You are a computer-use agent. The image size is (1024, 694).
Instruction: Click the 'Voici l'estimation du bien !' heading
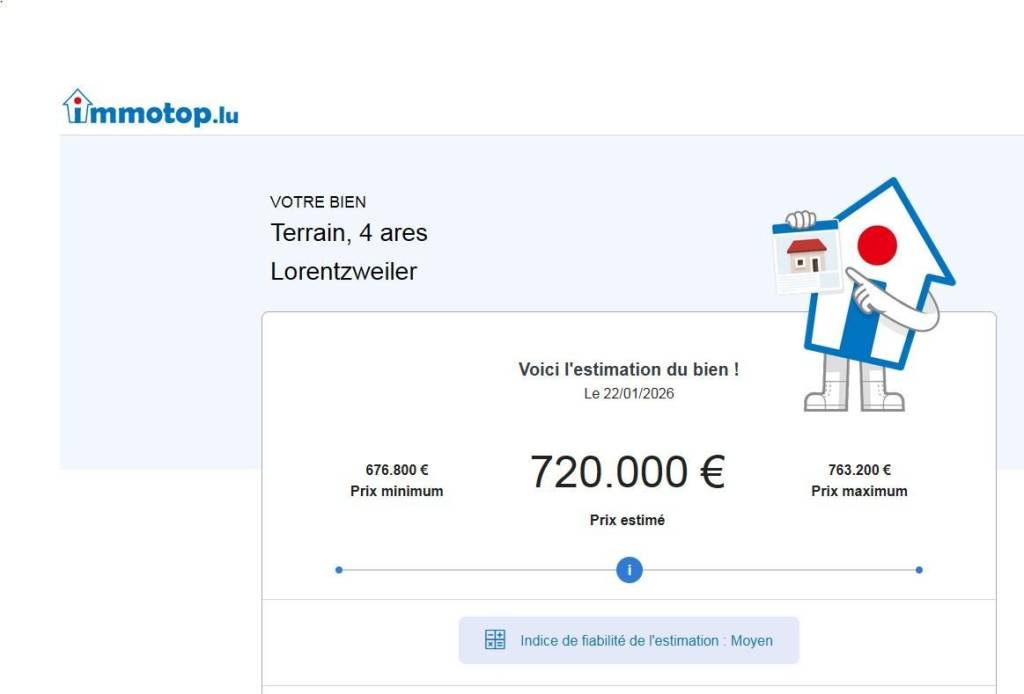629,369
